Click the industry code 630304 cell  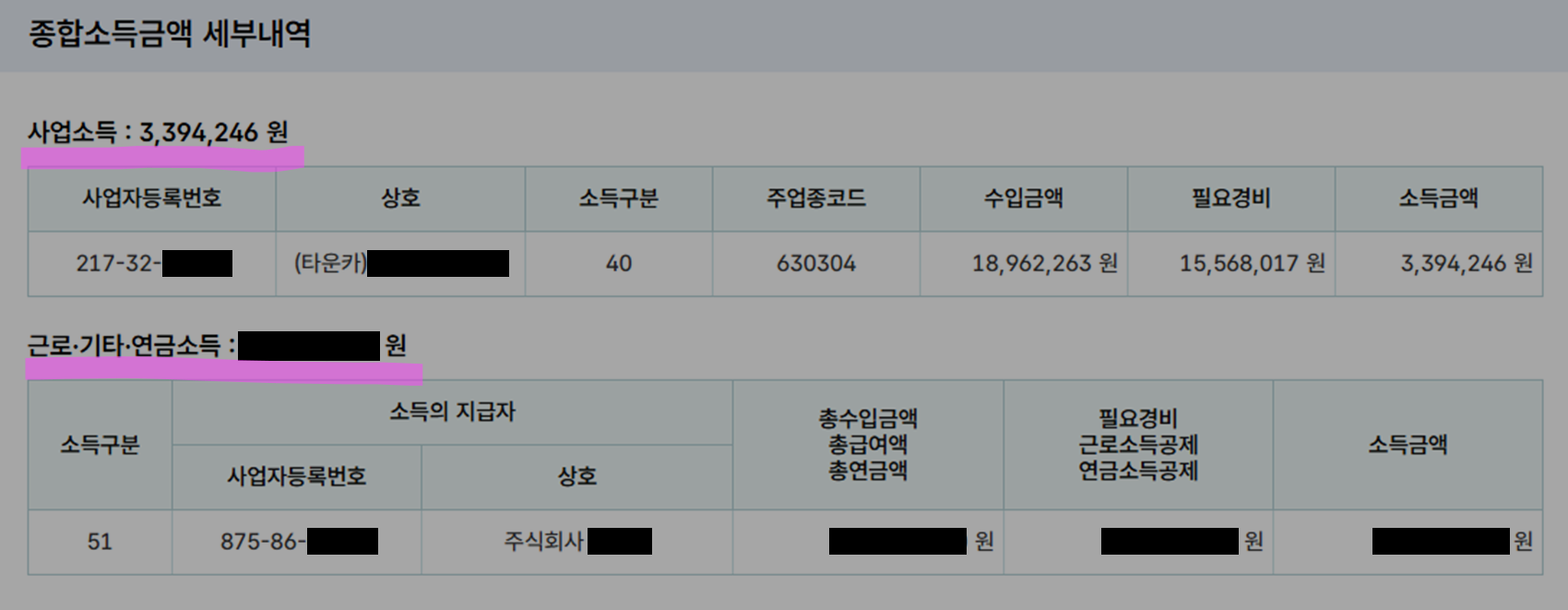click(816, 264)
